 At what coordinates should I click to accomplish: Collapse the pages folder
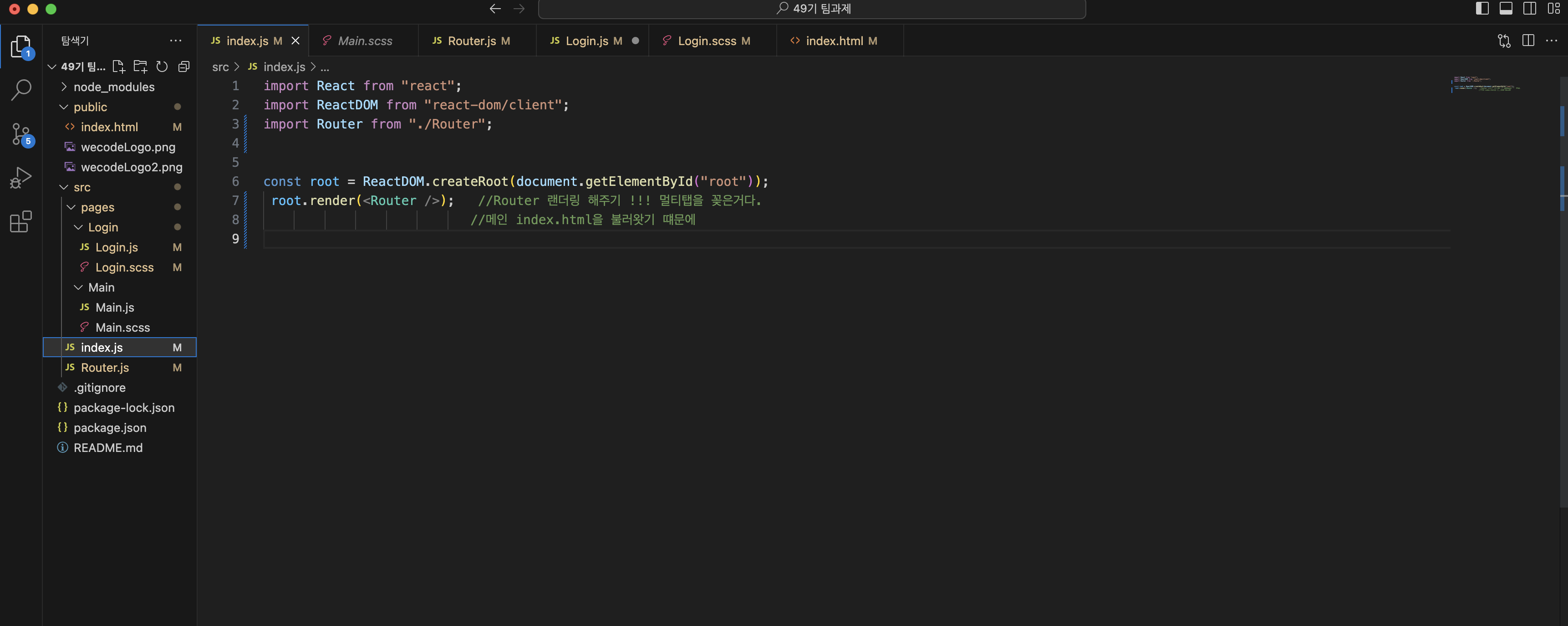click(x=119, y=207)
